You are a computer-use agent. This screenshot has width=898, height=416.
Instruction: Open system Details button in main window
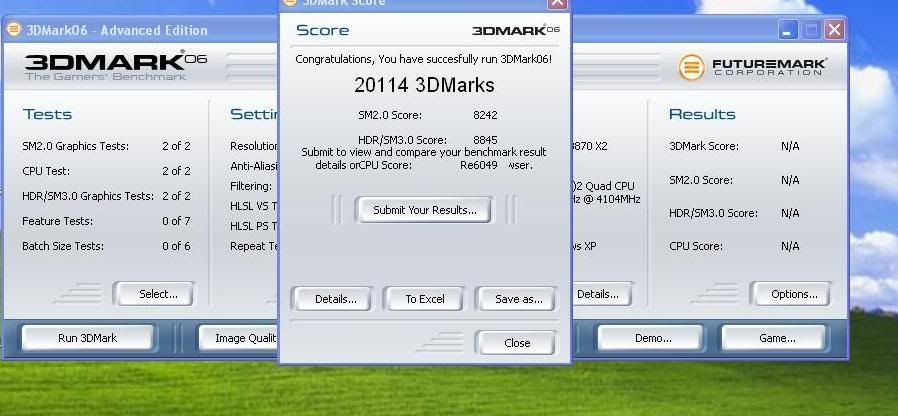pos(601,294)
